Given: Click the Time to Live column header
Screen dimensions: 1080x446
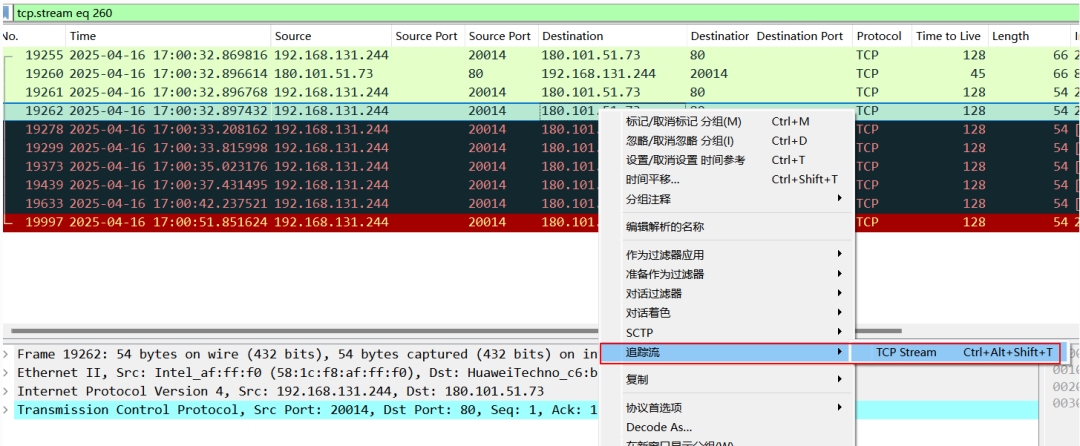Looking at the screenshot, I should 949,36.
